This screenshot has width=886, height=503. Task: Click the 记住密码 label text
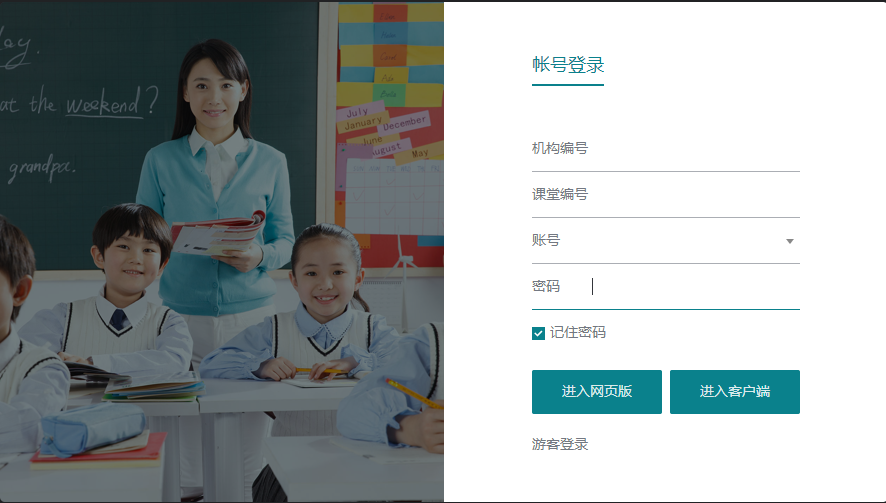[x=577, y=333]
